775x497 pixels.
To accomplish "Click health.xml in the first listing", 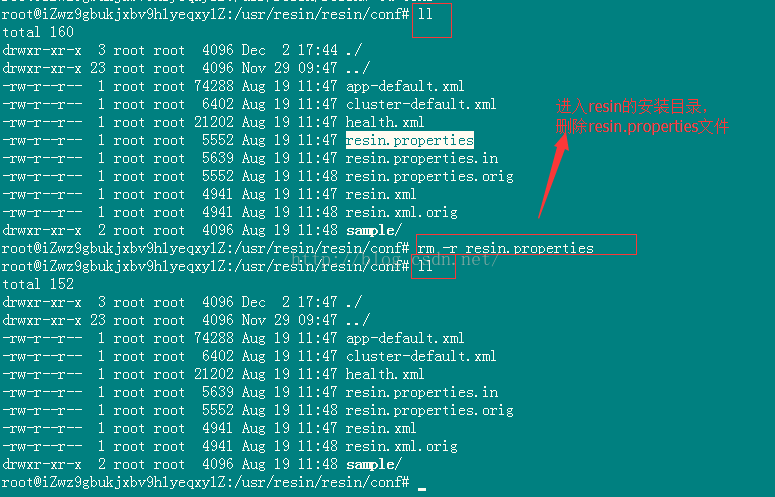I will [x=385, y=122].
